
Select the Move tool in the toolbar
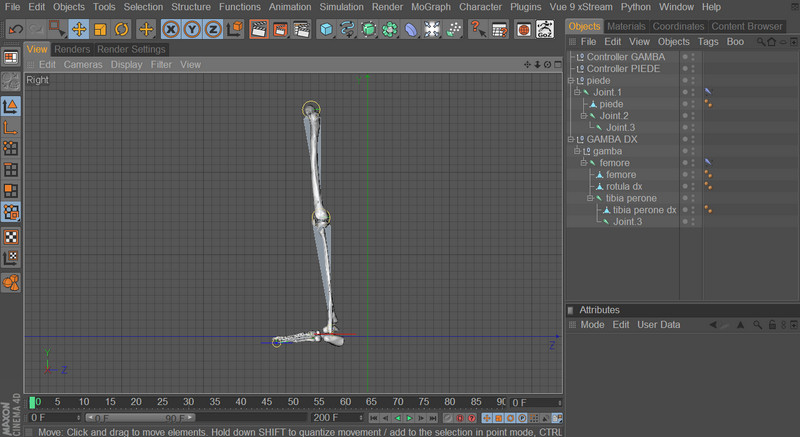79,29
